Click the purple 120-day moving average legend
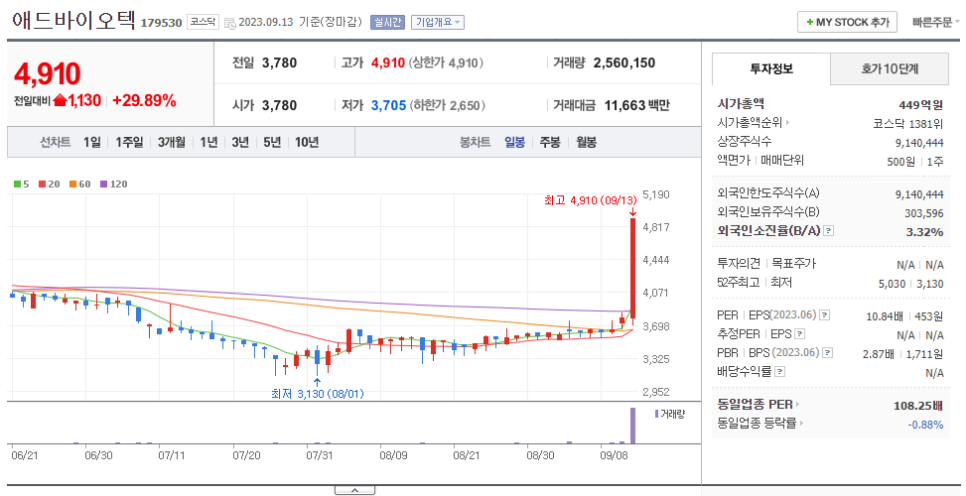The width and height of the screenshot is (966, 496). click(113, 184)
